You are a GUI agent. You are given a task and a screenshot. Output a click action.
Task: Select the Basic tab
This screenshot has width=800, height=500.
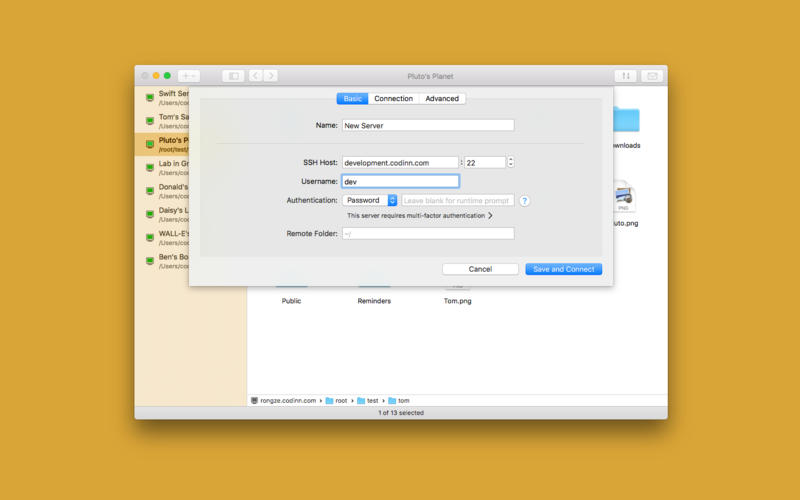pos(353,99)
